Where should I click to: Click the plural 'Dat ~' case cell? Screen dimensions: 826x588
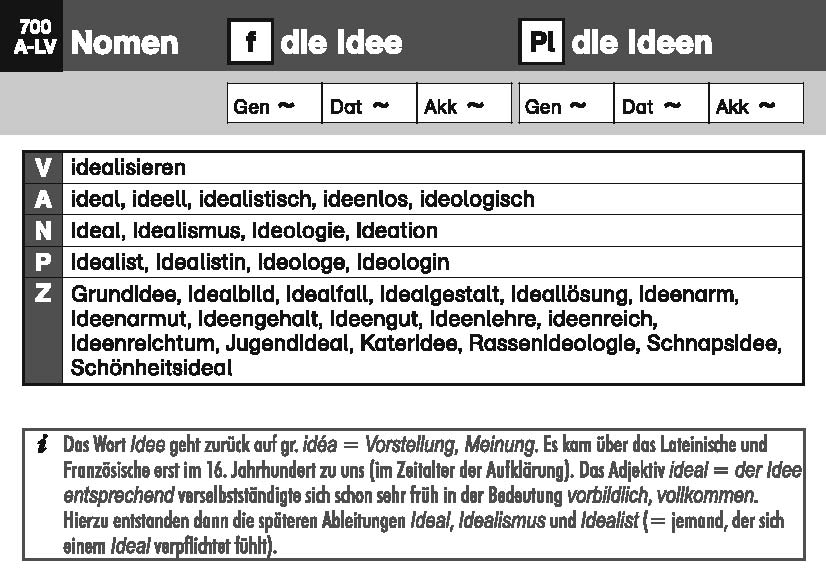click(x=661, y=104)
